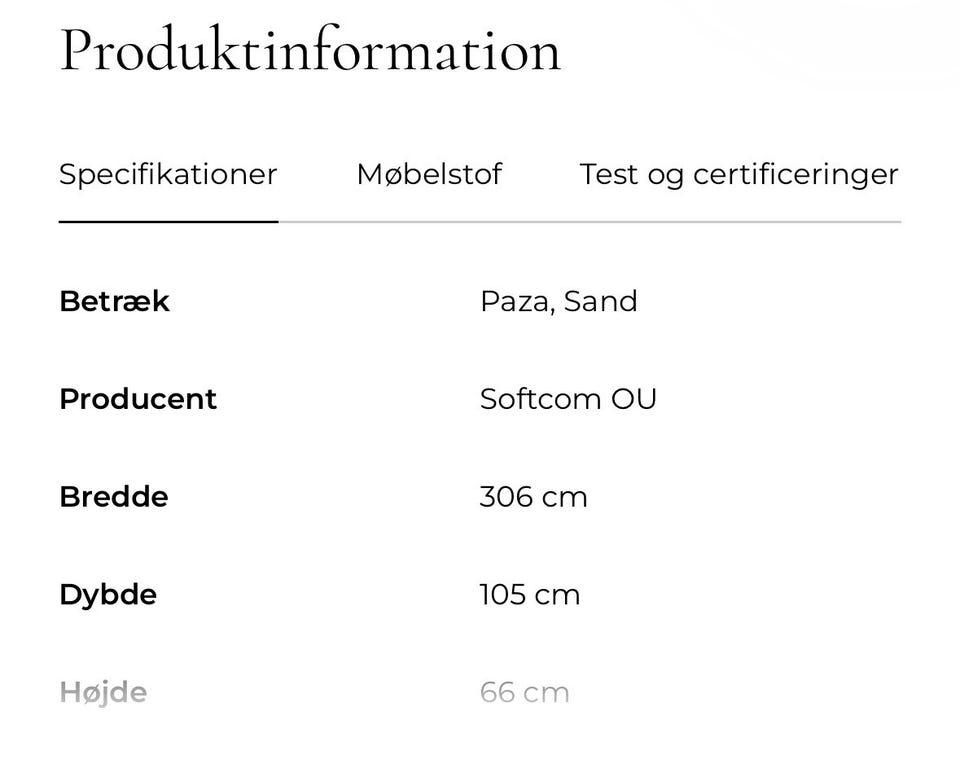
Task: Click the Produktinformation heading
Action: point(310,50)
